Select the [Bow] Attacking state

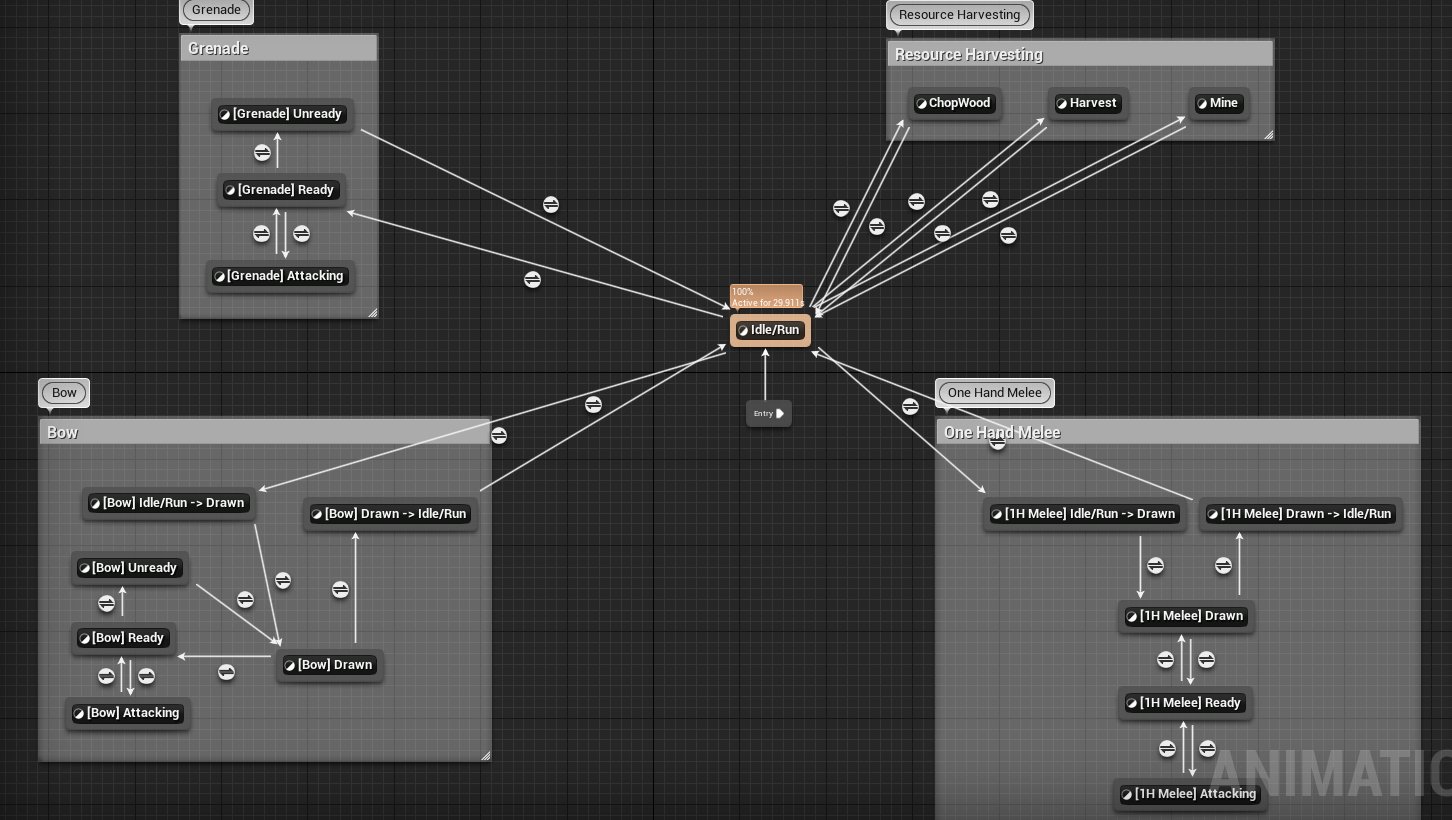[x=127, y=713]
